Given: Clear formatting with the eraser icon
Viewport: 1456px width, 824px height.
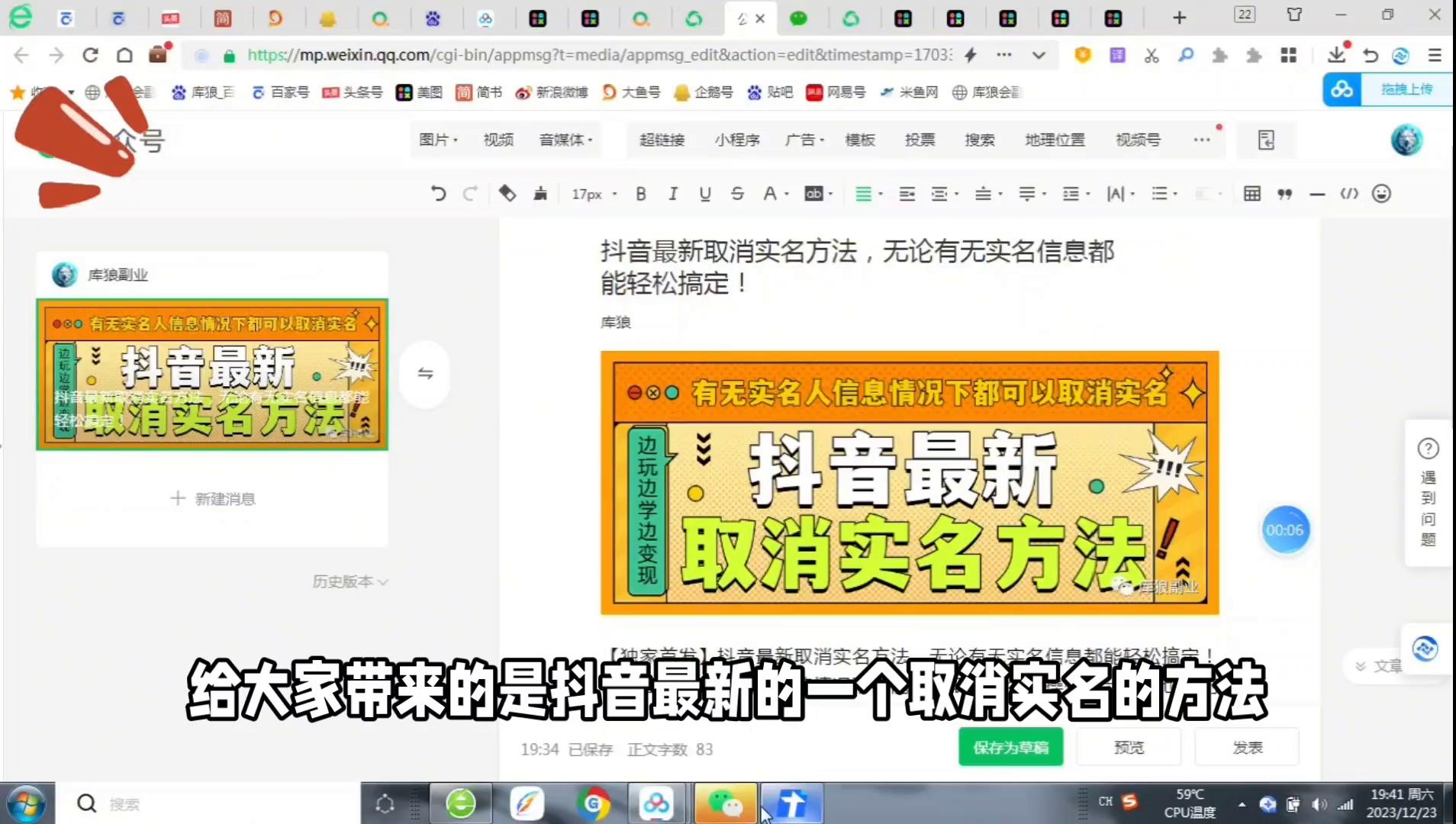Looking at the screenshot, I should click(x=507, y=194).
